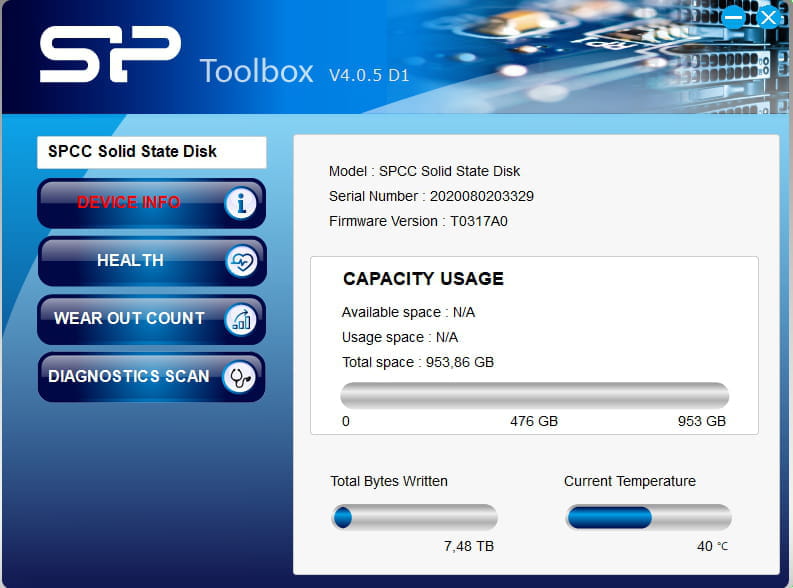Open the DEVICE INFO tab
This screenshot has height=588, width=793.
[x=151, y=203]
